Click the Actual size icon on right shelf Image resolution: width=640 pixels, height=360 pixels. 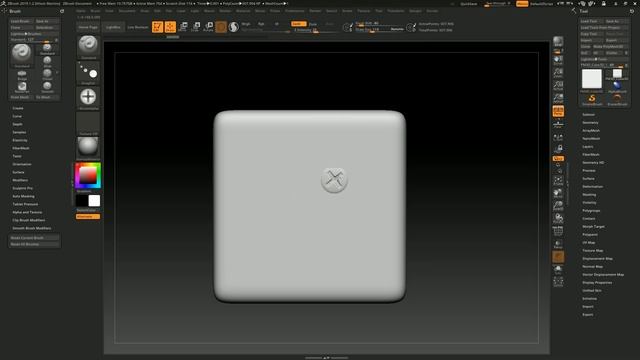(x=558, y=86)
